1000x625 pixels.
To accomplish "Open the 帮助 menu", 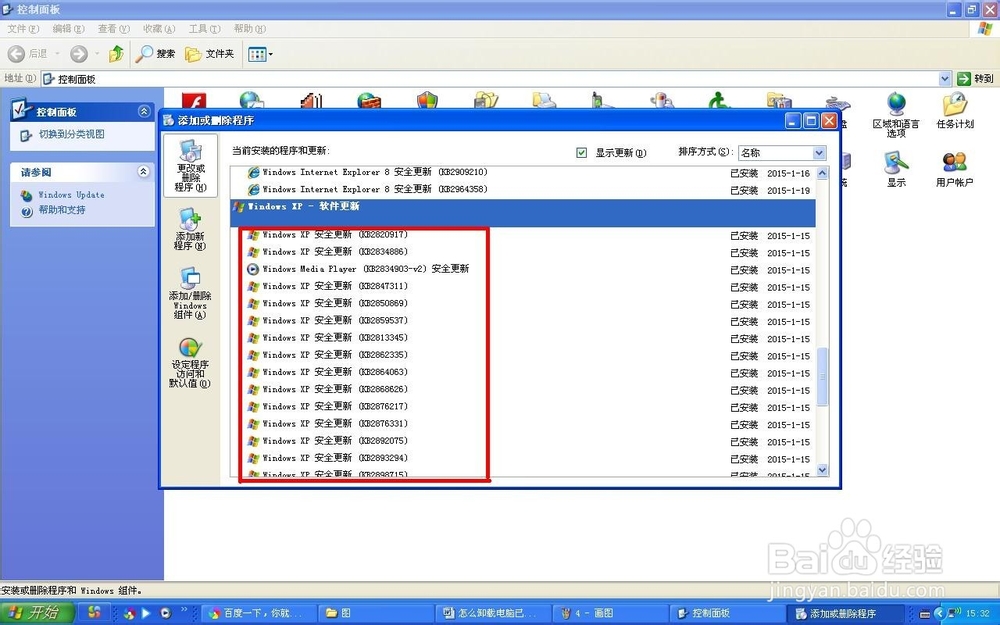I will pos(249,29).
